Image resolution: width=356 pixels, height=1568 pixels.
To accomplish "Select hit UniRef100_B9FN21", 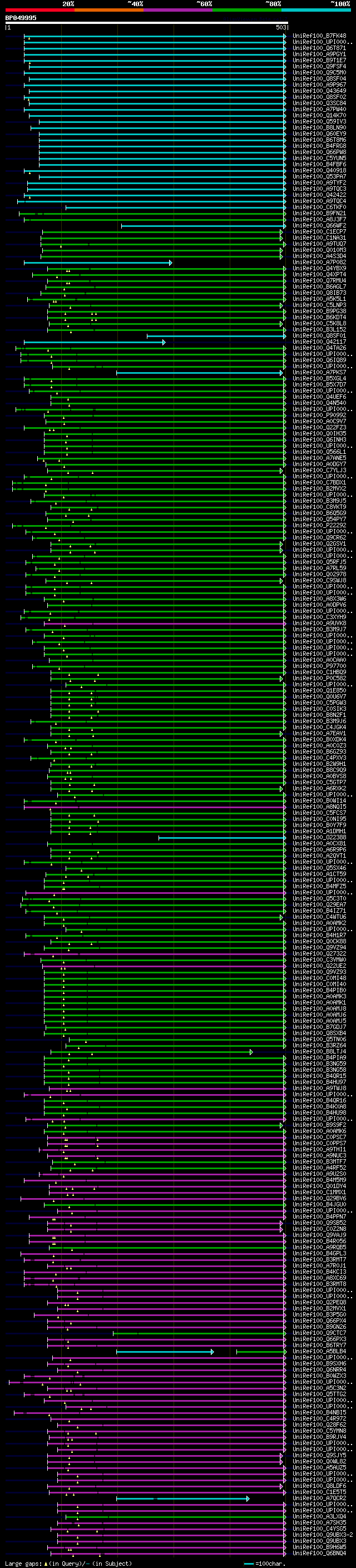I will click(319, 213).
